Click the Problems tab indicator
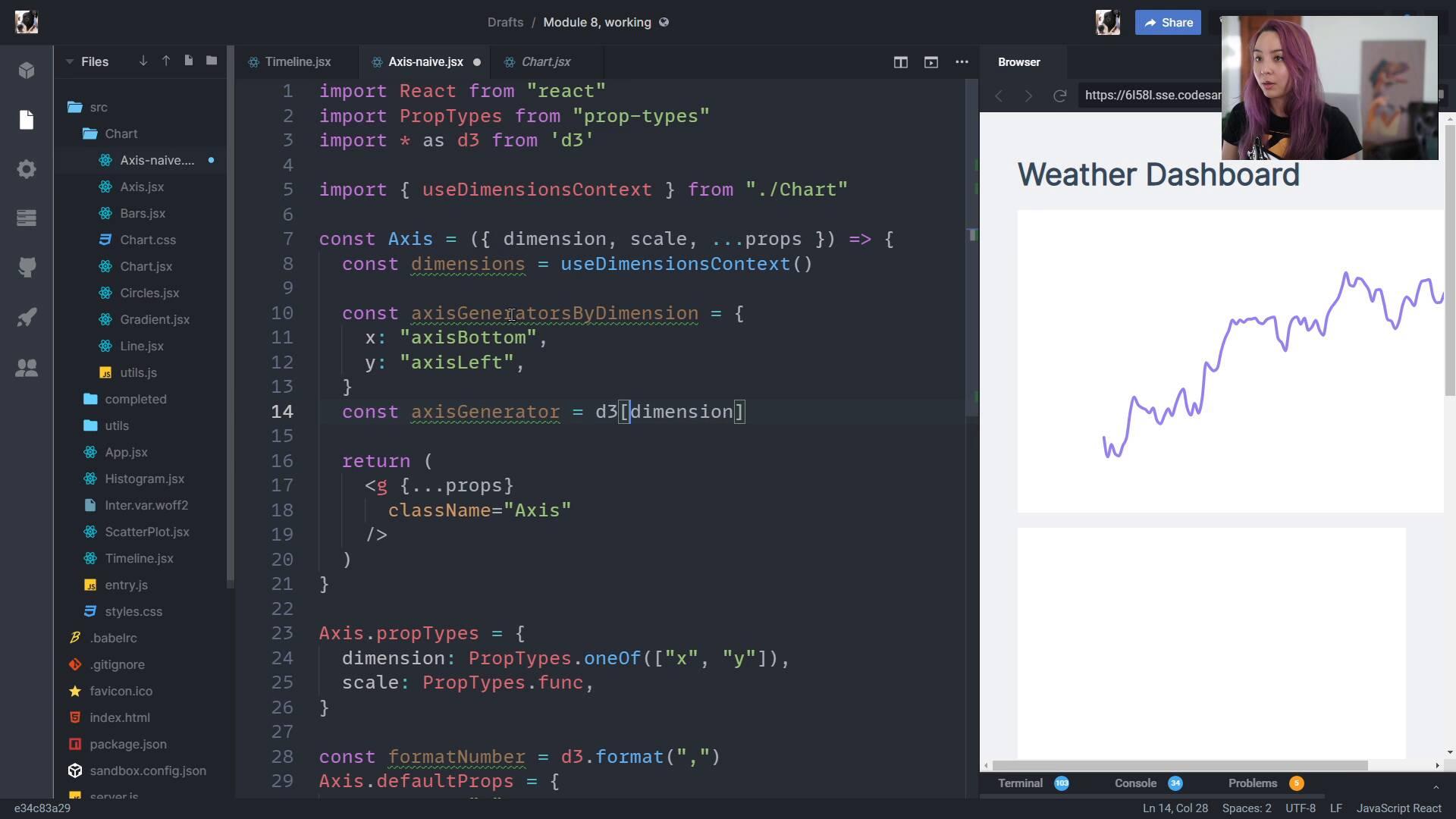Viewport: 1456px width, 819px height. (x=1298, y=782)
